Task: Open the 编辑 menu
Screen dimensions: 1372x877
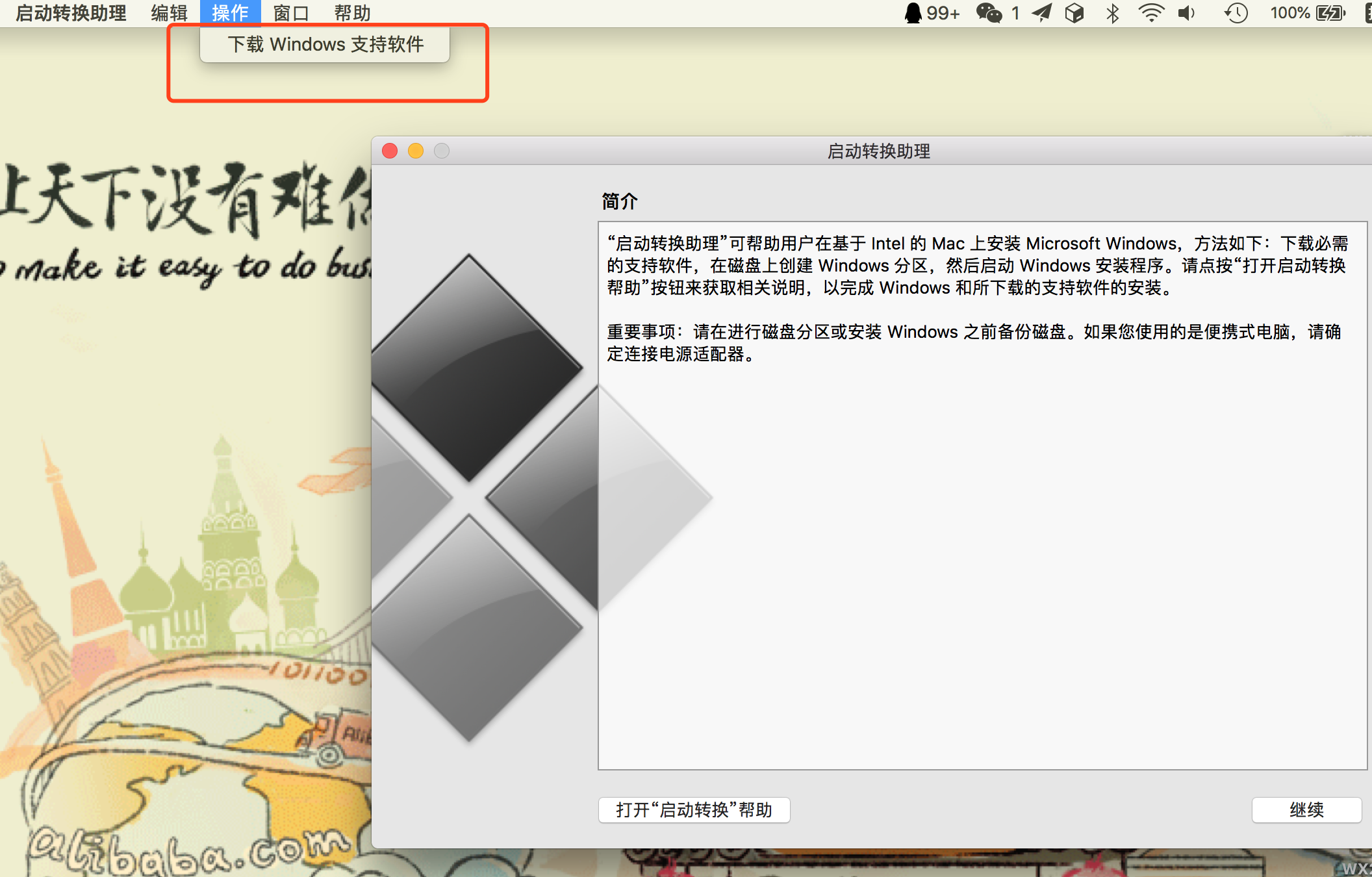Action: 169,13
